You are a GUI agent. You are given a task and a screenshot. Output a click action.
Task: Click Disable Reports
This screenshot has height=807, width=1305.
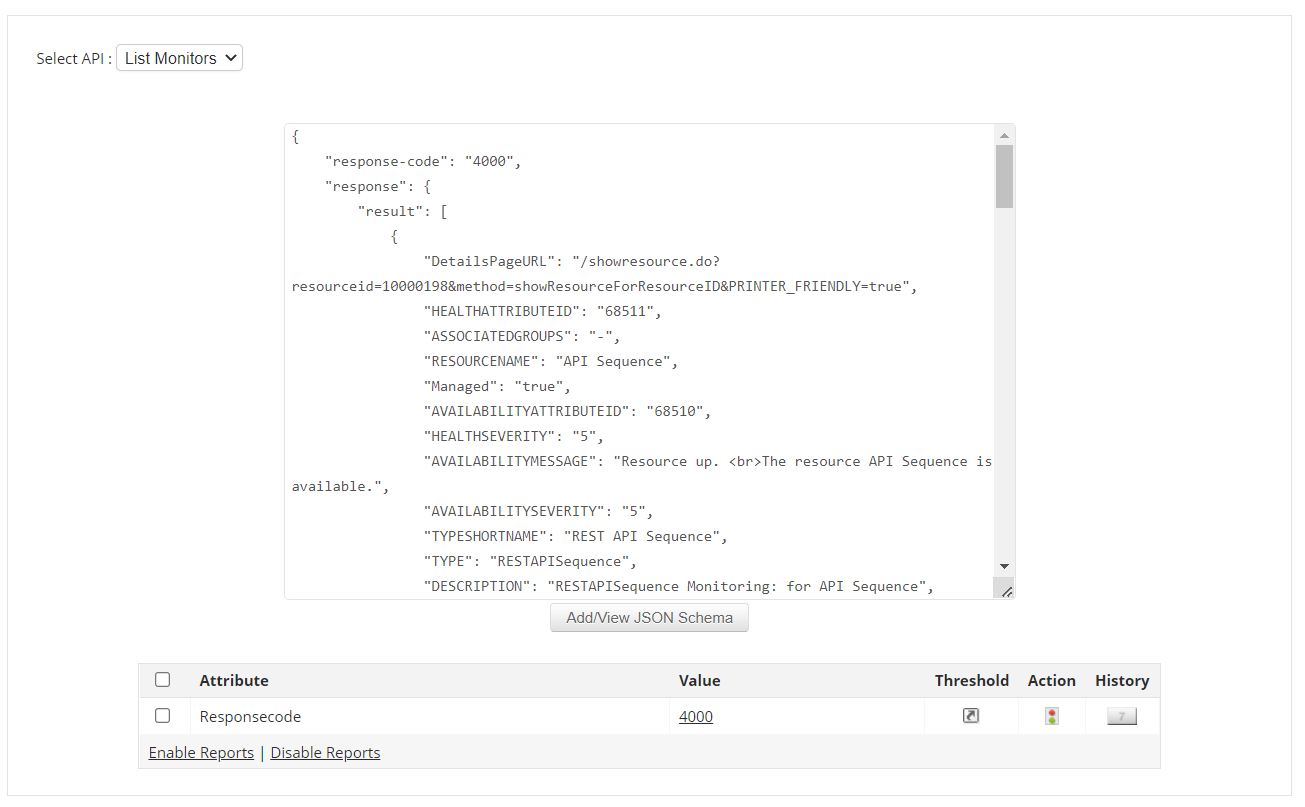coord(324,752)
